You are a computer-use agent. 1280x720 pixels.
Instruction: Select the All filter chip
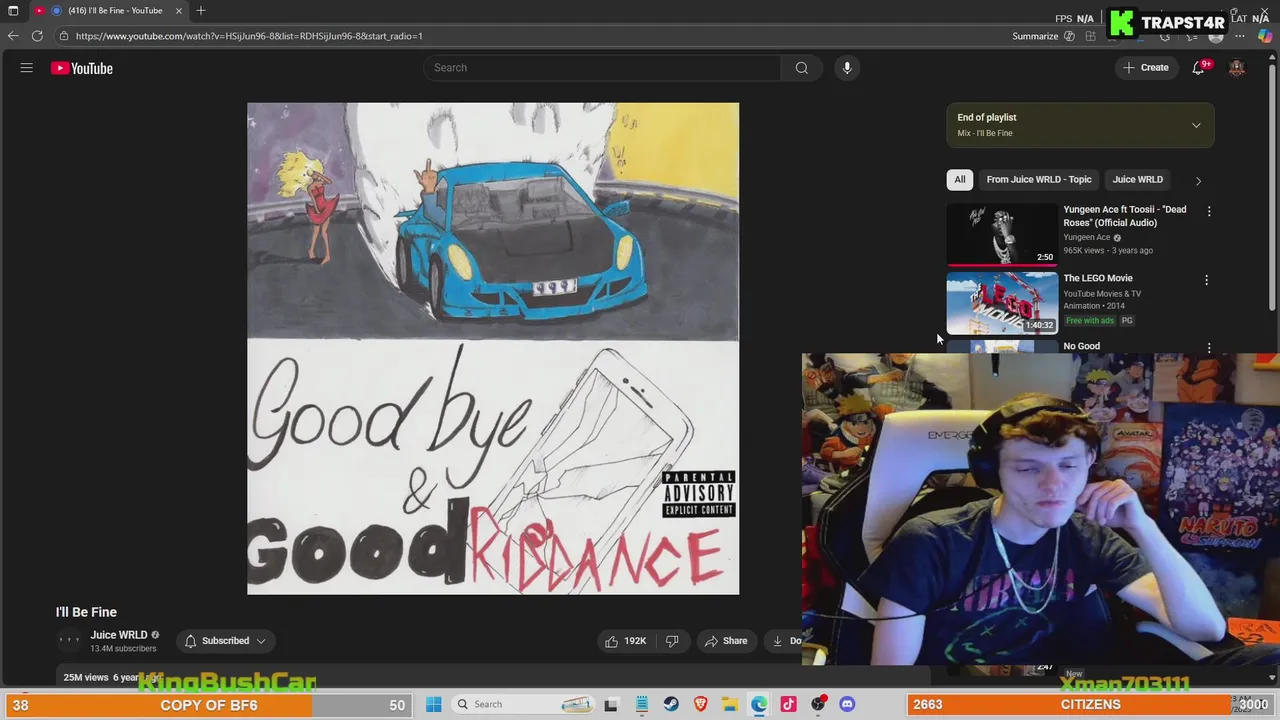tap(960, 180)
